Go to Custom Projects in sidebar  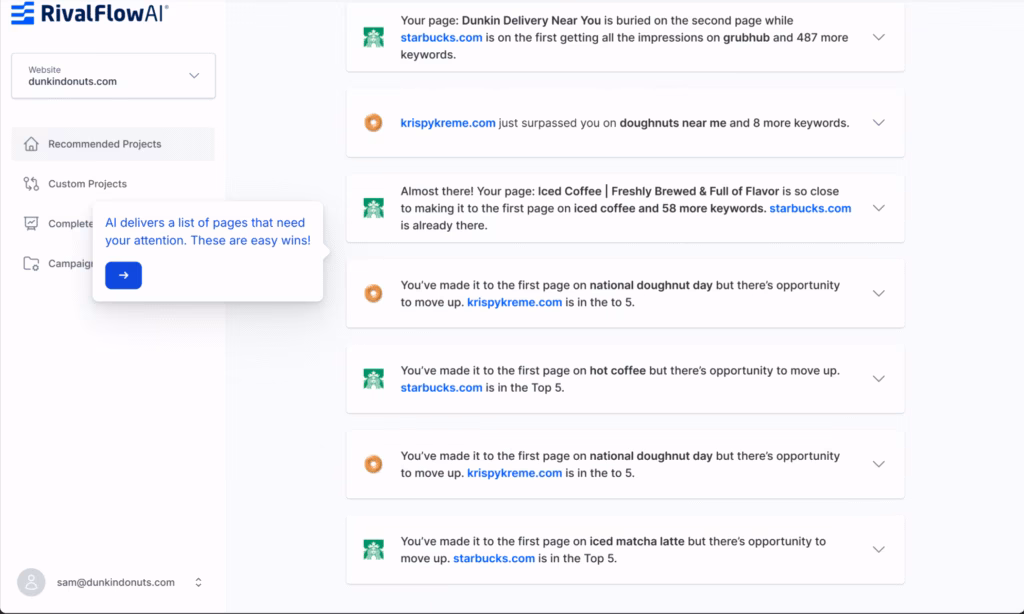coord(87,184)
